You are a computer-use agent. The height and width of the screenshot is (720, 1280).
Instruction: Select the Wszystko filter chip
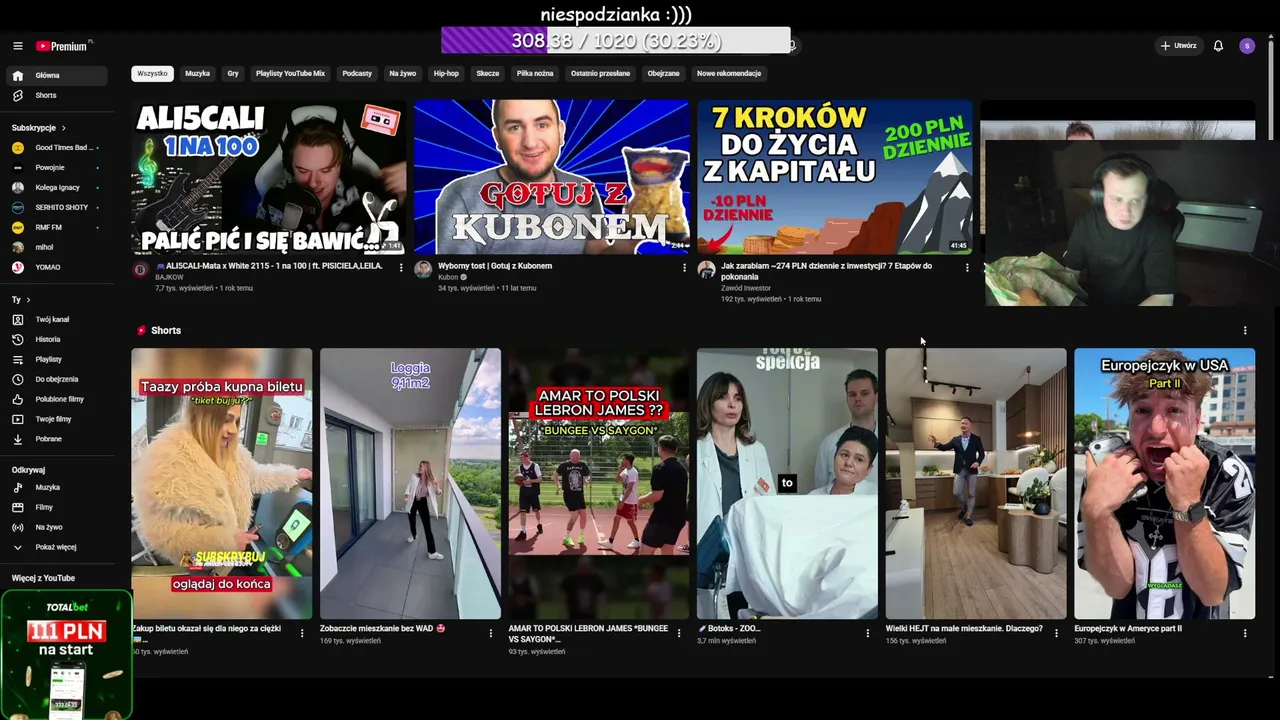[x=152, y=73]
